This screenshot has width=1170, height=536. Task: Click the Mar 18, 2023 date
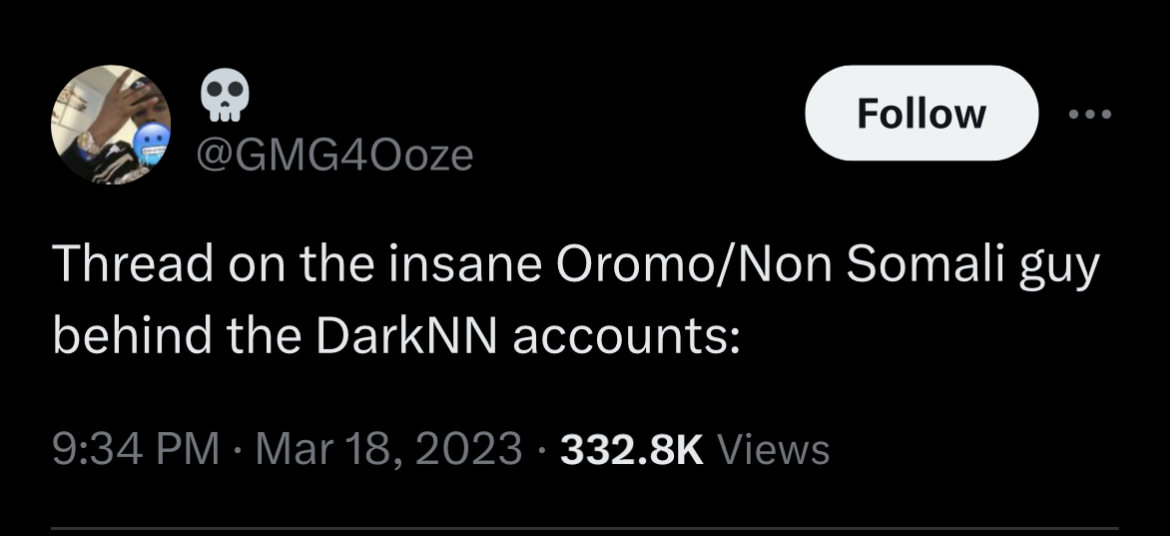[x=390, y=449]
